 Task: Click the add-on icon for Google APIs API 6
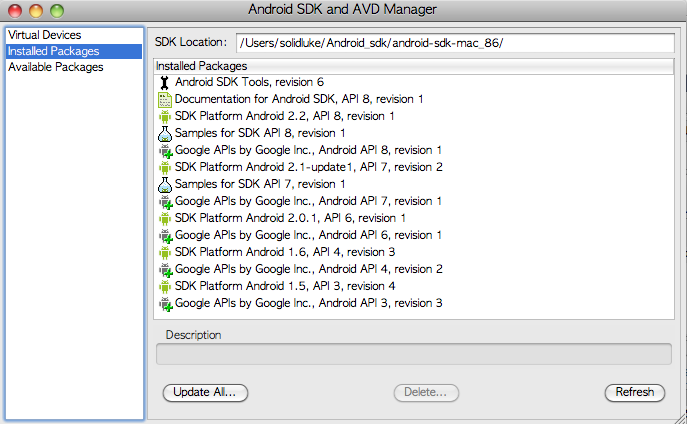165,236
